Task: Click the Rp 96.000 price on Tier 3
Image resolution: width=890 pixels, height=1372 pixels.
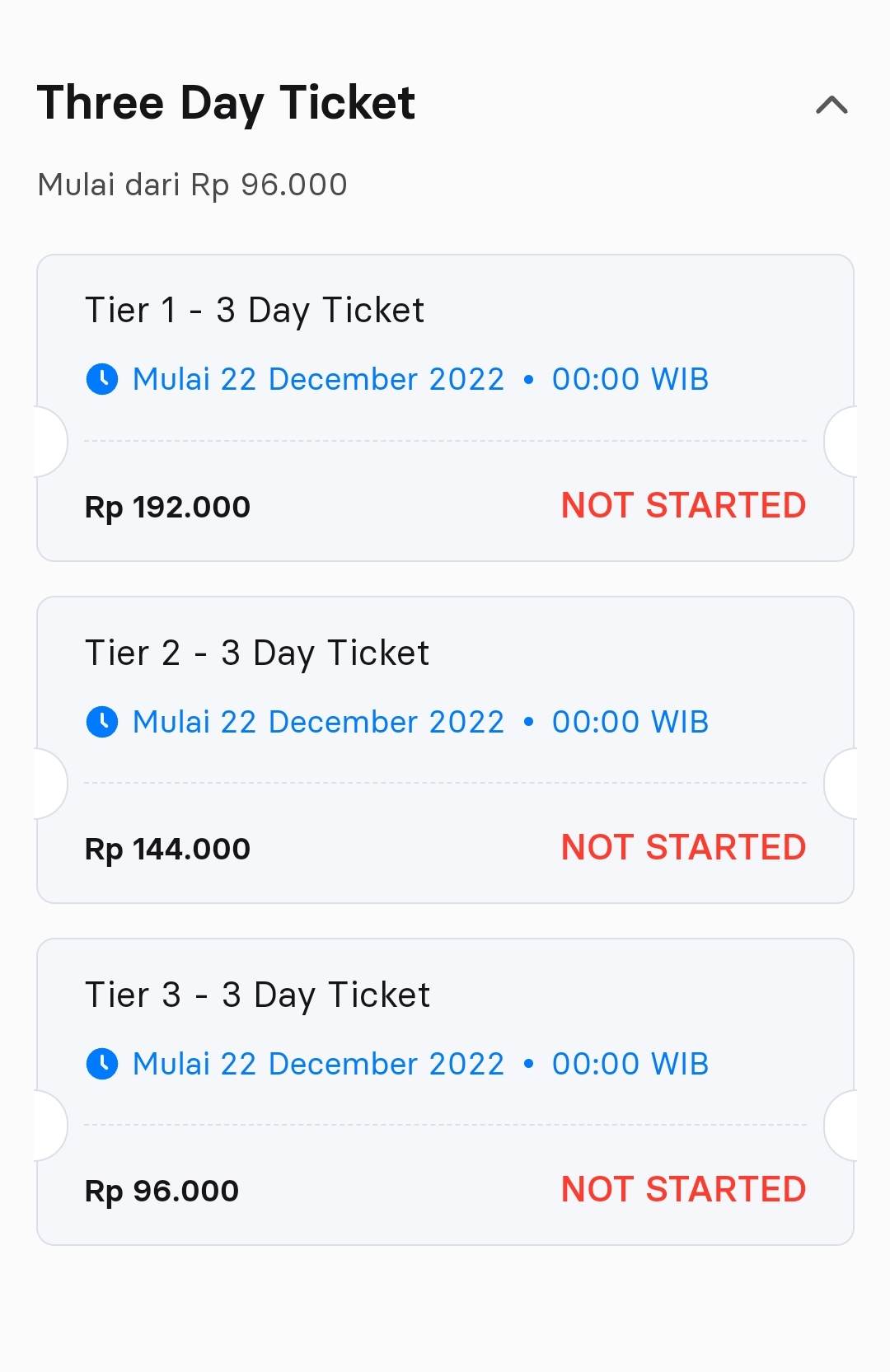Action: coord(162,1191)
